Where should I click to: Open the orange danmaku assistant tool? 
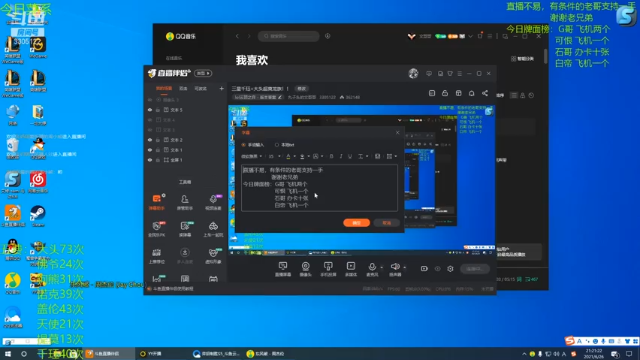click(x=157, y=202)
